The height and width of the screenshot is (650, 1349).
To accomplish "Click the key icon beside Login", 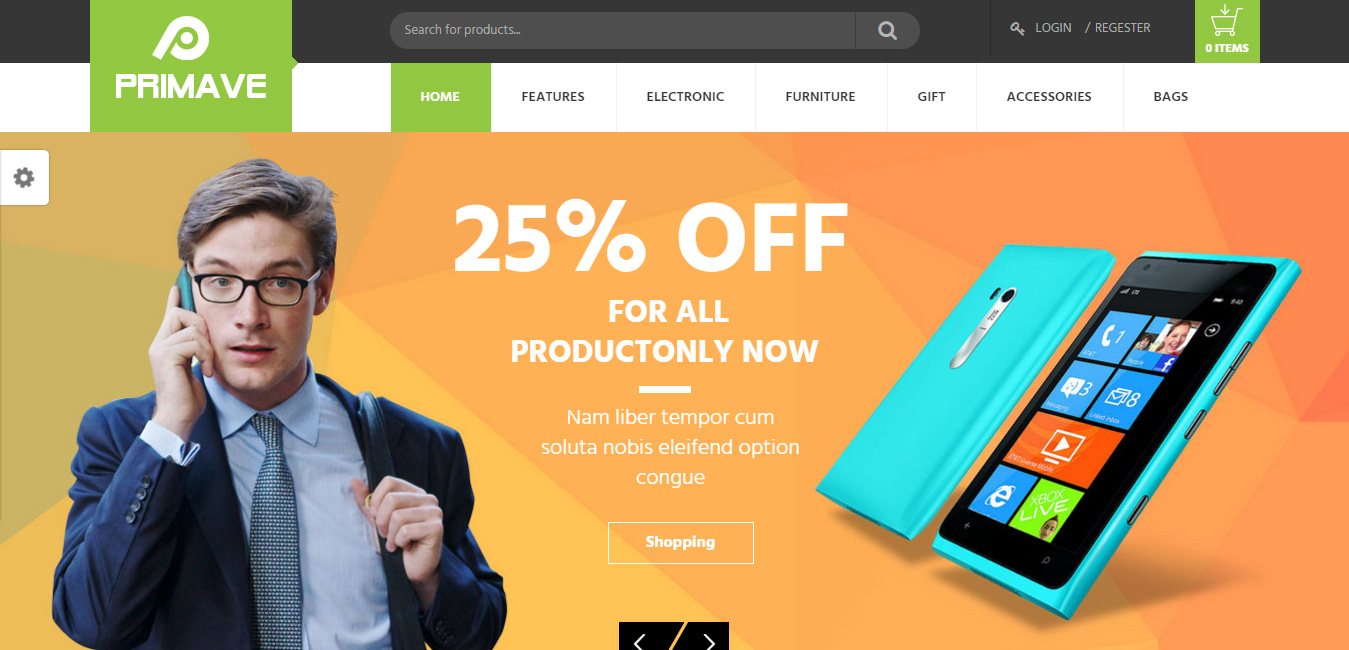I will [x=1017, y=29].
